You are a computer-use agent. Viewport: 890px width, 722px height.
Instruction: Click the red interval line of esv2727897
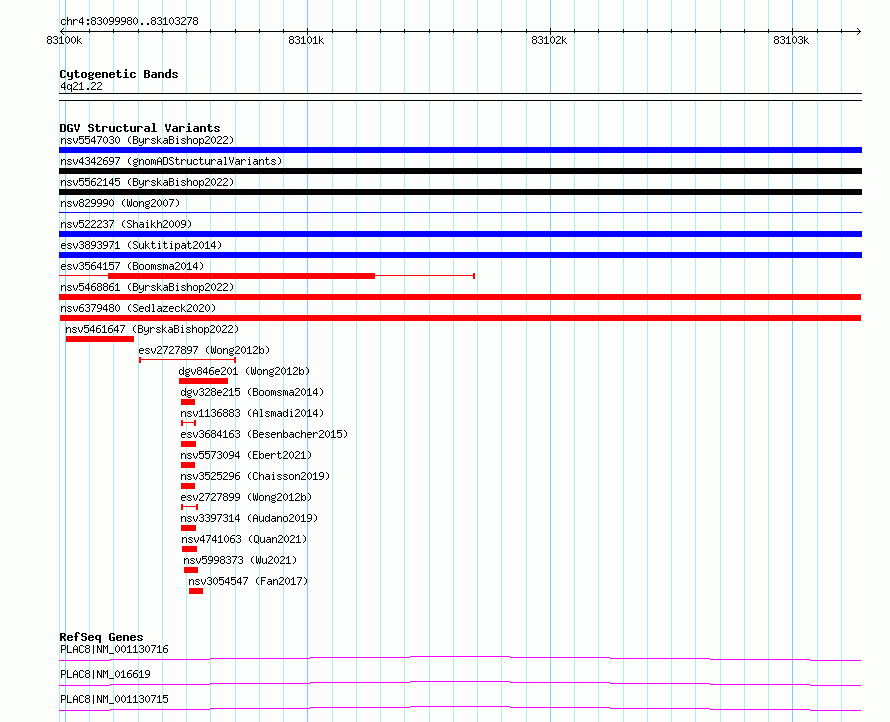click(x=187, y=360)
